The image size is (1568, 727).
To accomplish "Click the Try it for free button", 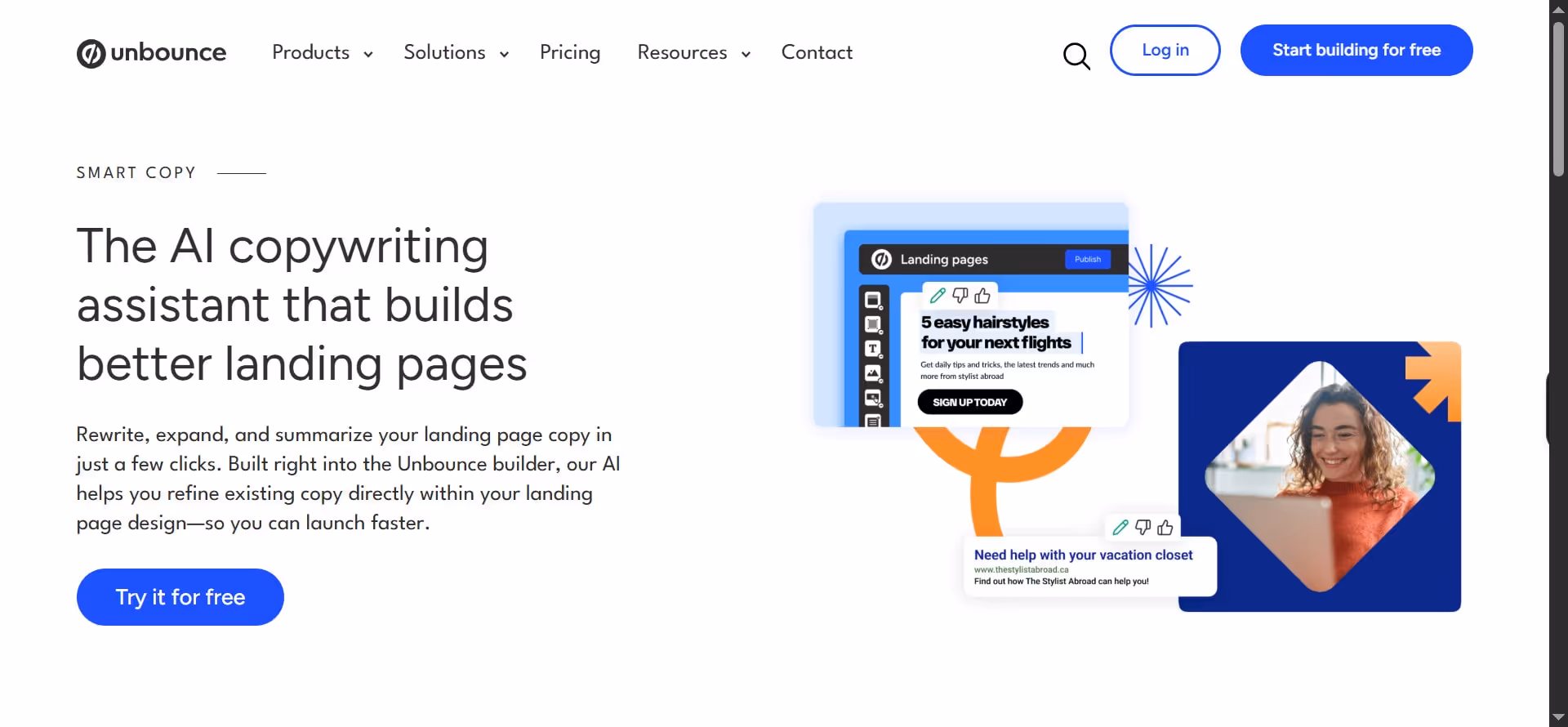I will click(180, 597).
